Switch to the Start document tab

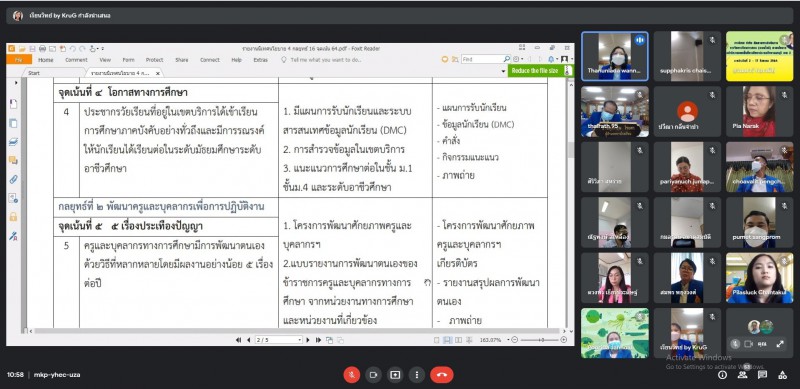click(x=34, y=73)
